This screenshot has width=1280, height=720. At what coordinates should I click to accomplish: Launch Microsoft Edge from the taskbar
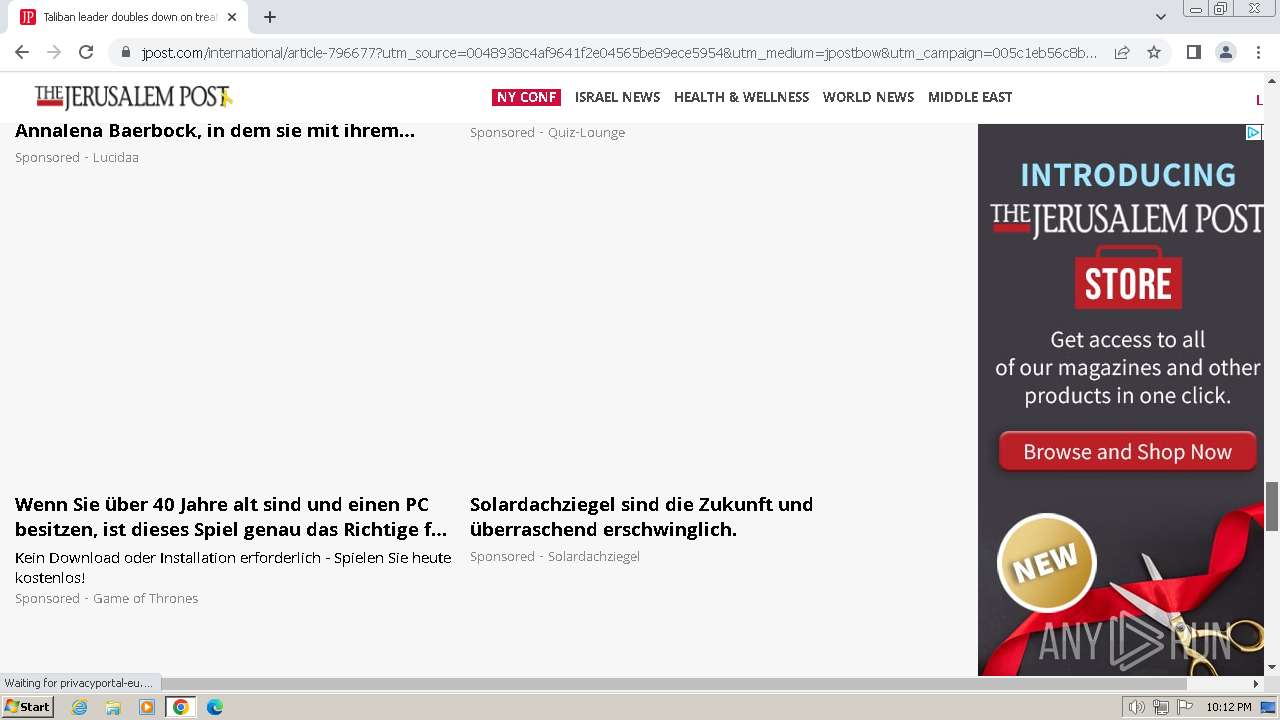215,707
